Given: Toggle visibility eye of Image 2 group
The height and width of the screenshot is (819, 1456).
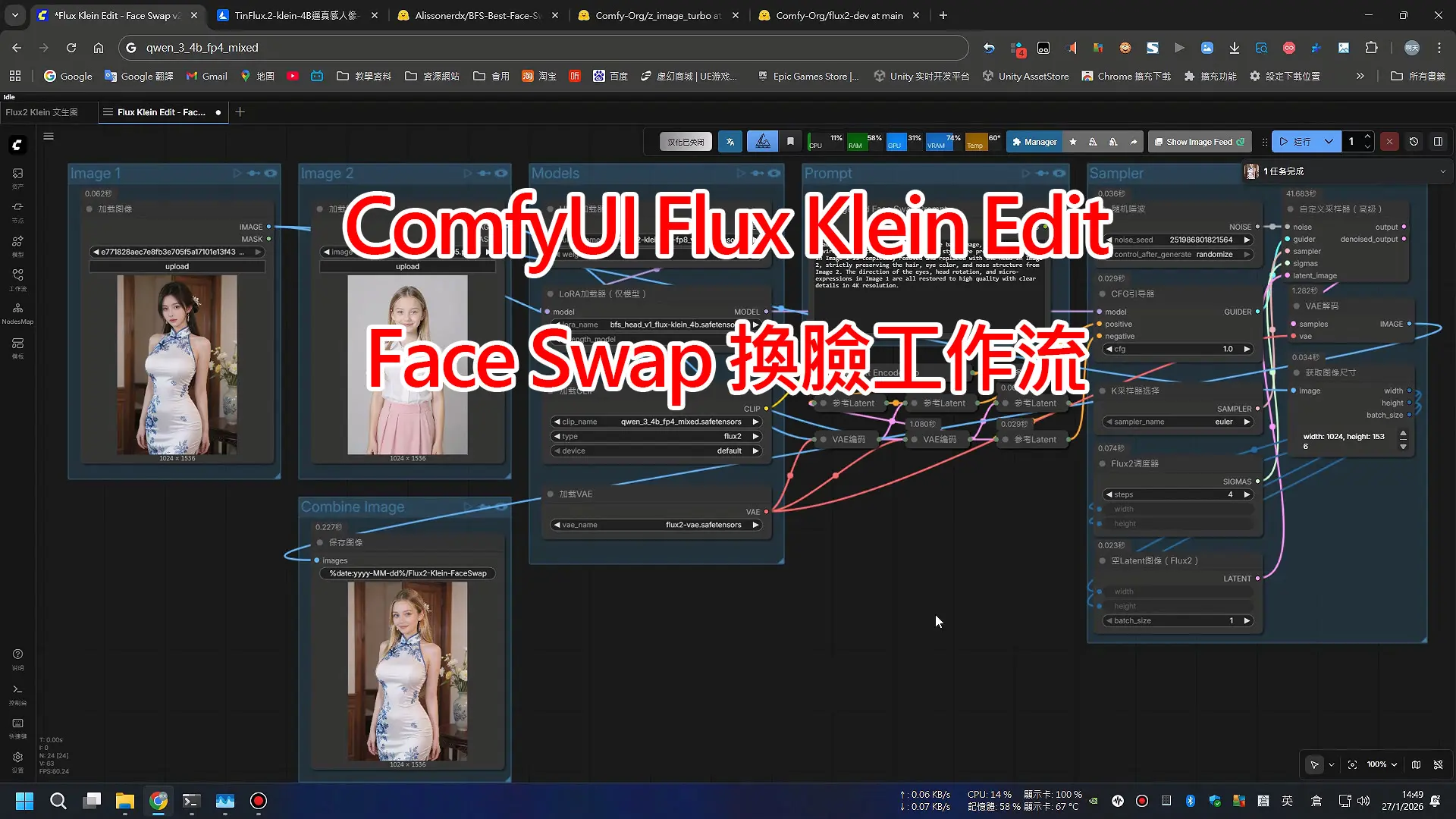Looking at the screenshot, I should (501, 174).
